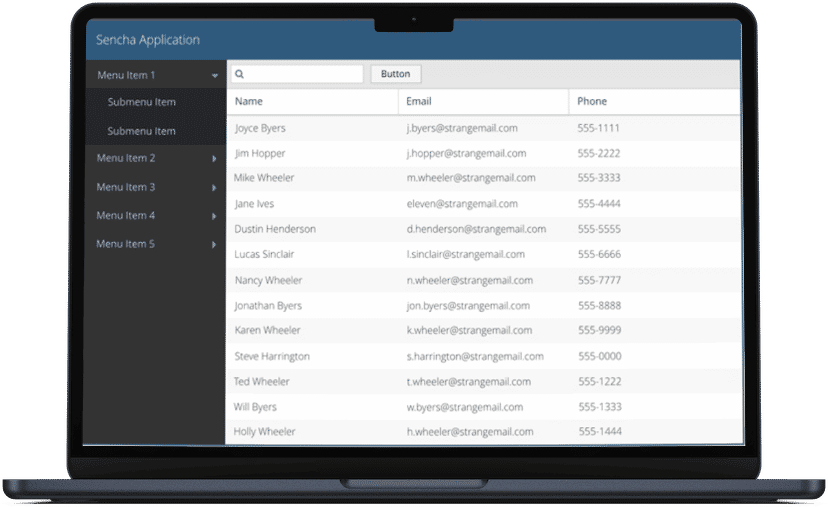Expand Menu Item 4 arrow
828x507 pixels.
(x=214, y=216)
